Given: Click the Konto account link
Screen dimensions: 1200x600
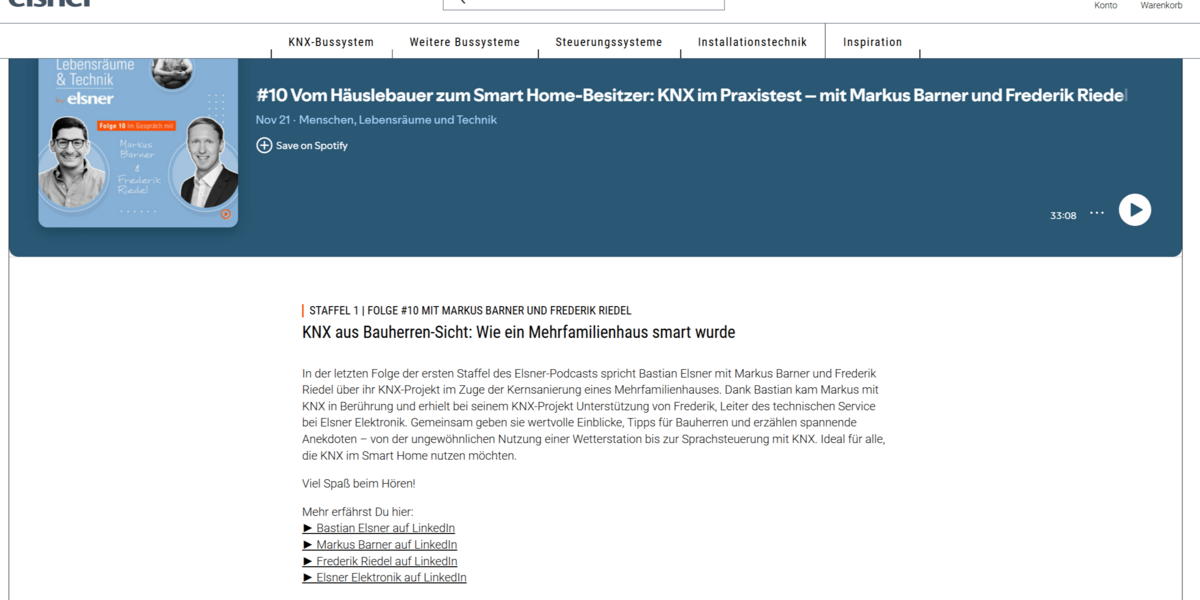Looking at the screenshot, I should pos(1106,6).
